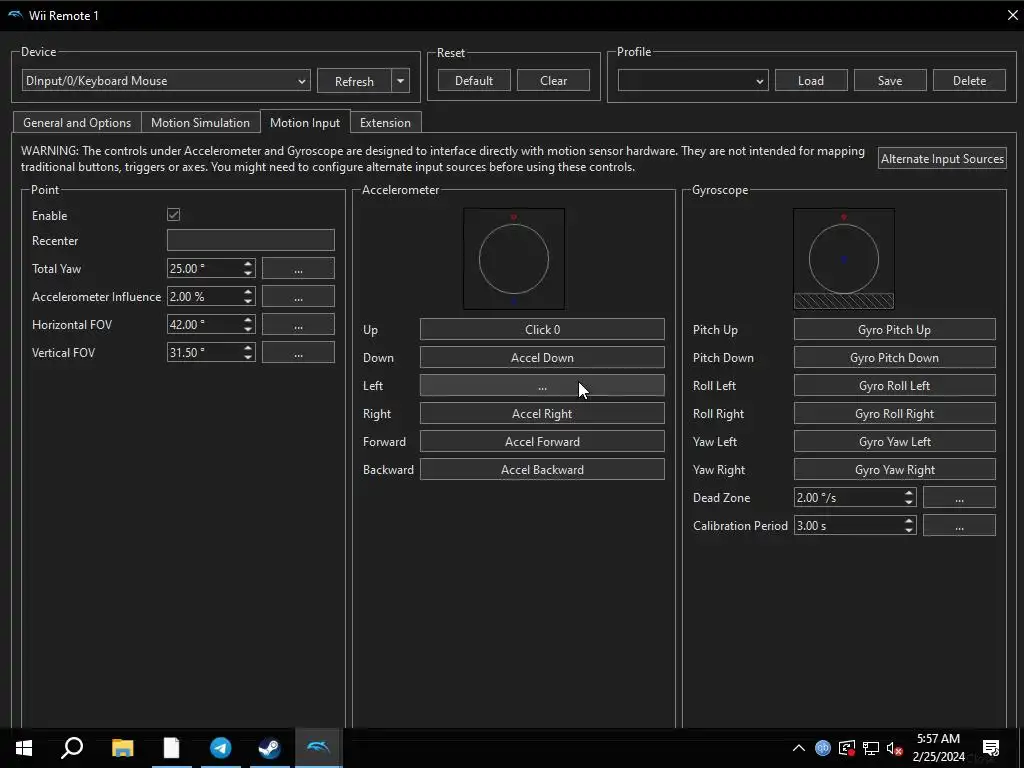This screenshot has height=768, width=1024.
Task: Expand the Refresh button dropdown arrow
Action: [x=400, y=81]
